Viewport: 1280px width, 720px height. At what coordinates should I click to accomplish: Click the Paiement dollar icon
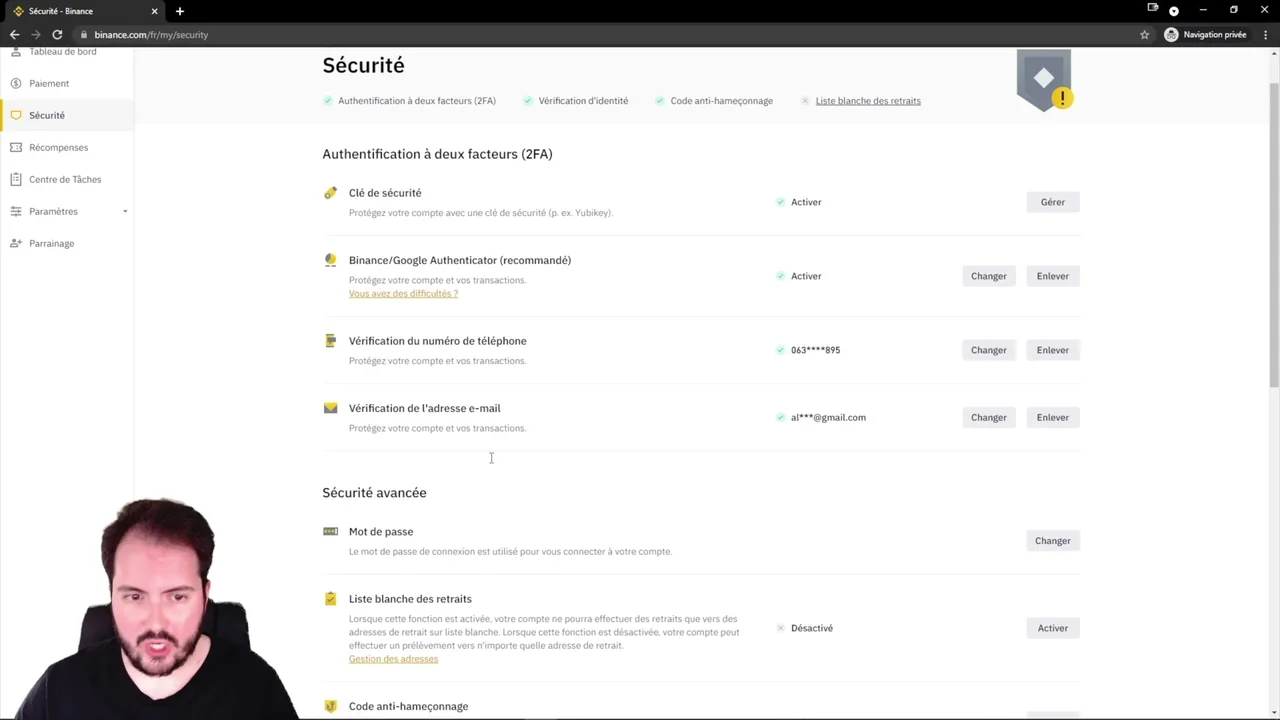pos(16,83)
